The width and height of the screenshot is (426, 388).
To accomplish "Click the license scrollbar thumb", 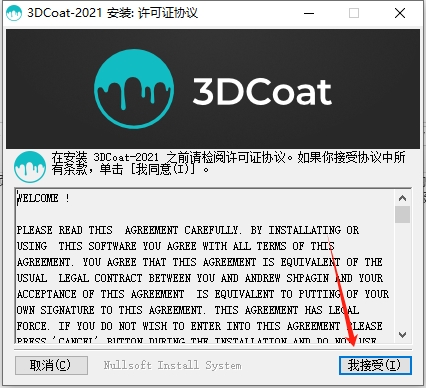I will (402, 214).
